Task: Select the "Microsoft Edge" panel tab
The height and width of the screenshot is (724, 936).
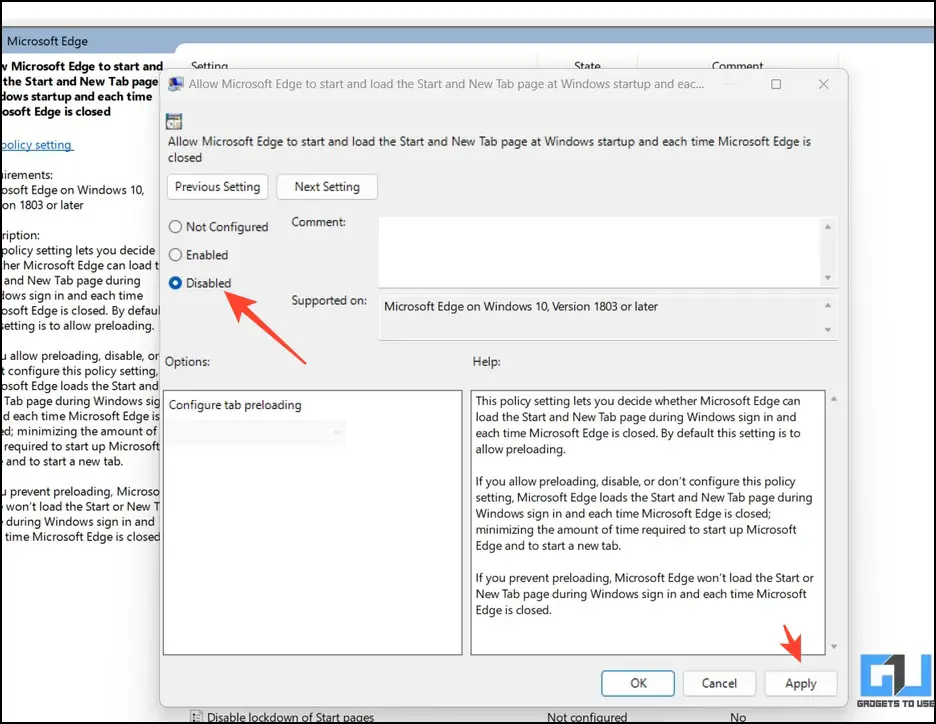Action: (48, 41)
